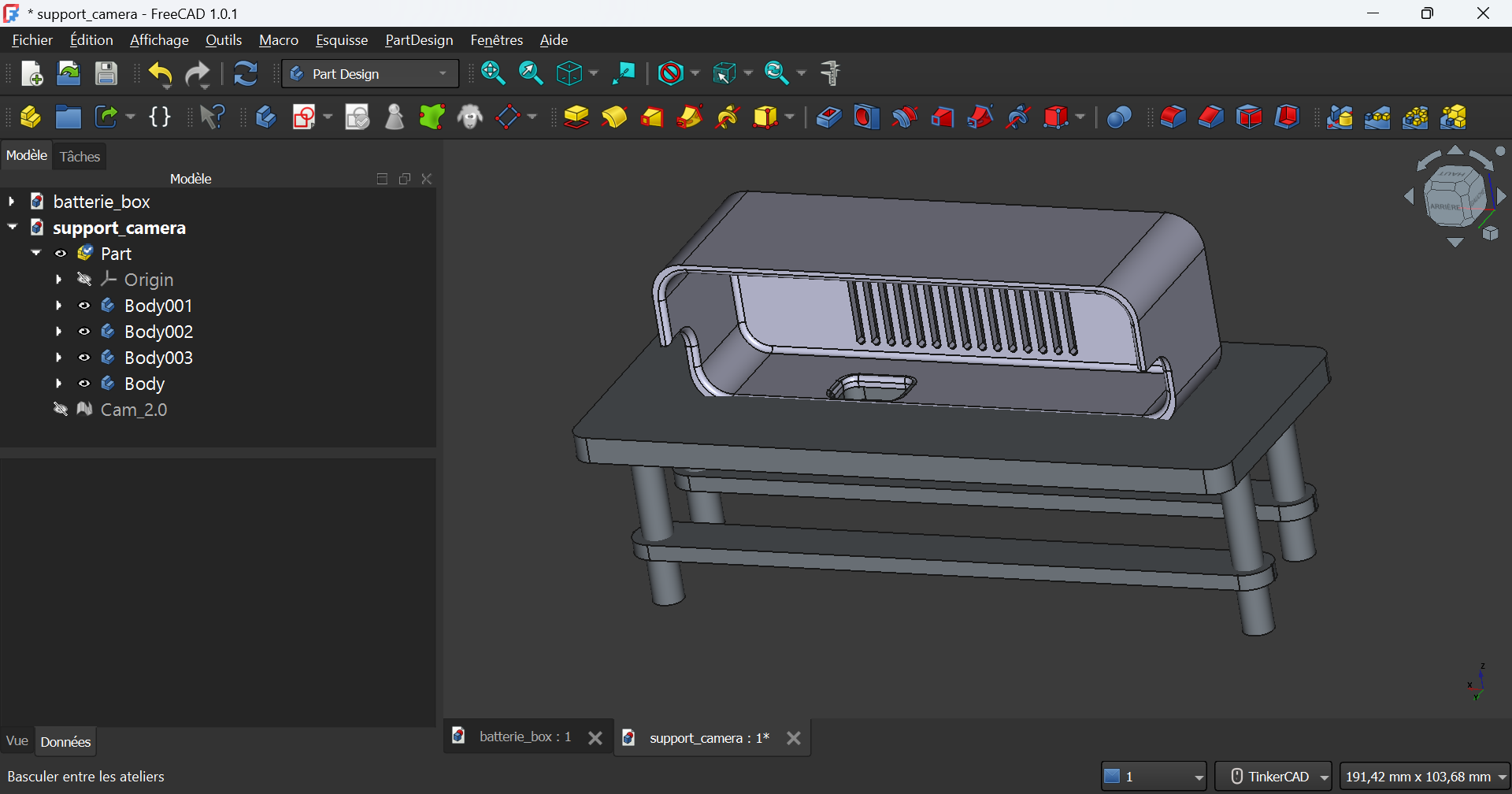This screenshot has width=1512, height=794.
Task: Open the draw style dropdown arrow
Action: click(x=695, y=73)
